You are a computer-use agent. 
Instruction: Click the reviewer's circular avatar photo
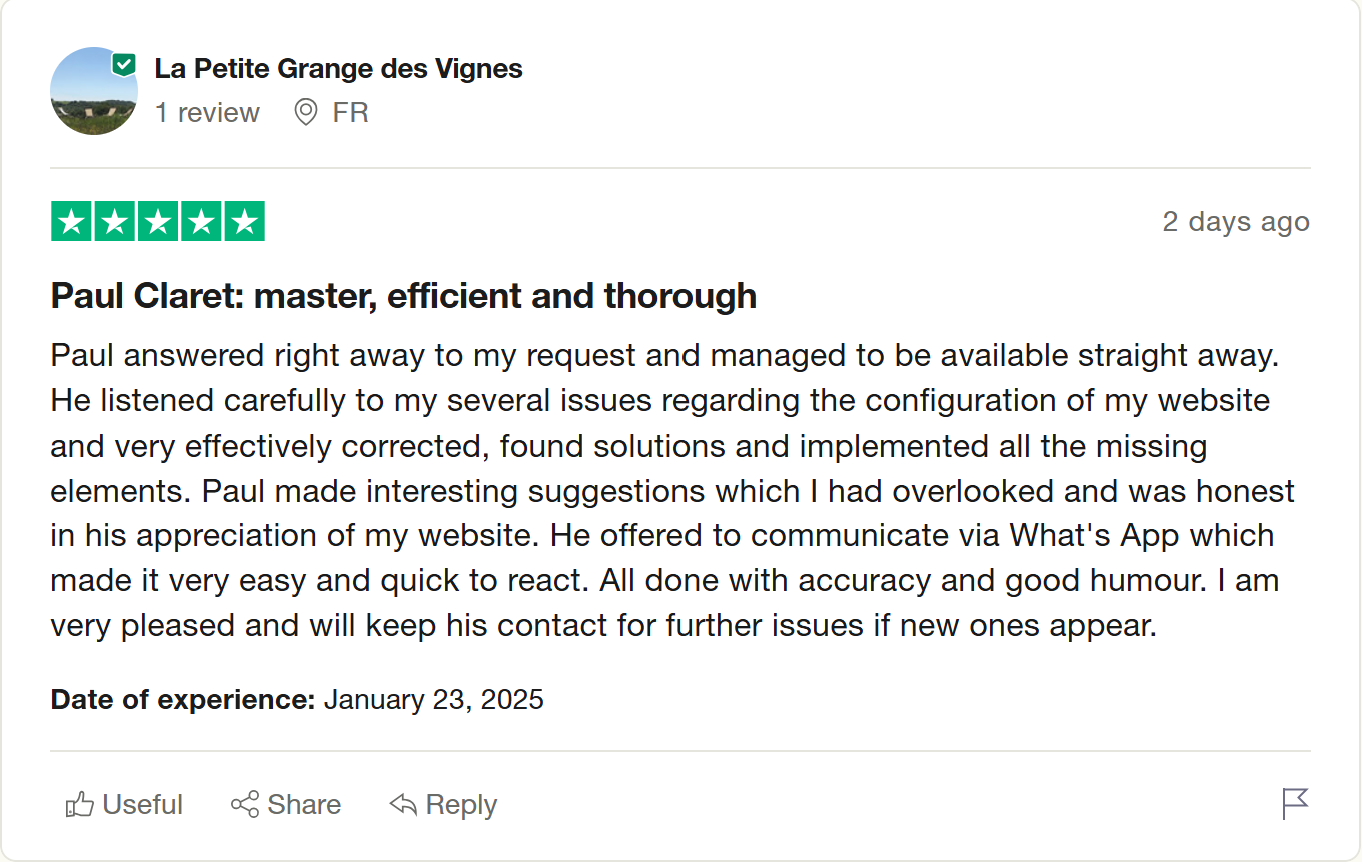point(93,91)
